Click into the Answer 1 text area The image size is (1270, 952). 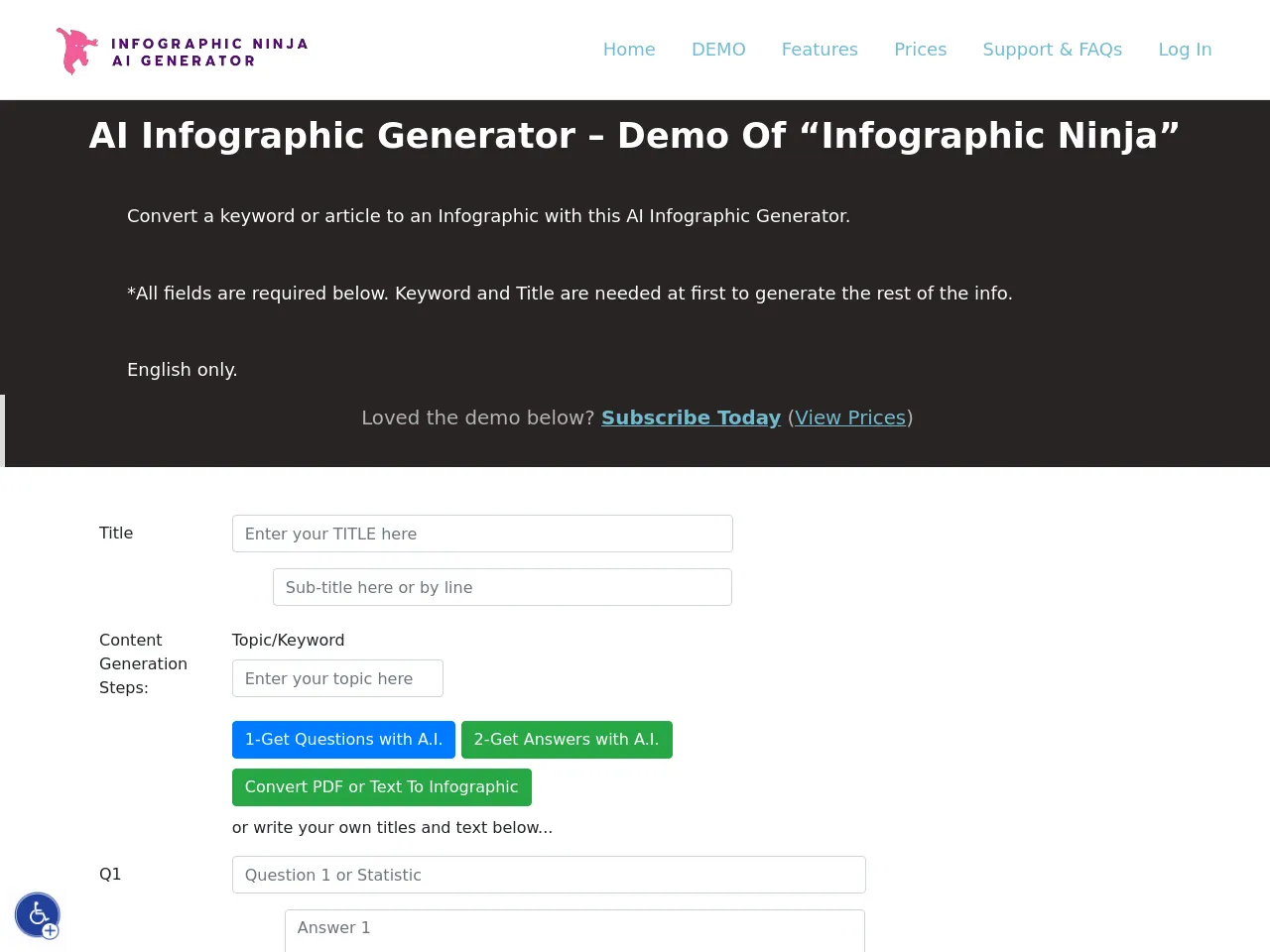click(574, 929)
